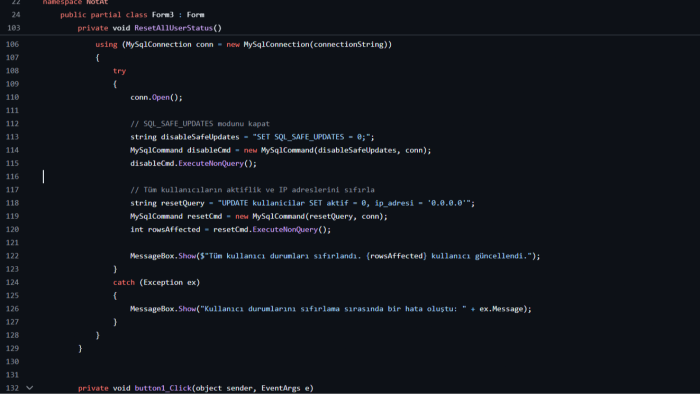Click 'int rowsAffected' on line 120
Image resolution: width=700 pixels, height=394 pixels.
[x=165, y=229]
